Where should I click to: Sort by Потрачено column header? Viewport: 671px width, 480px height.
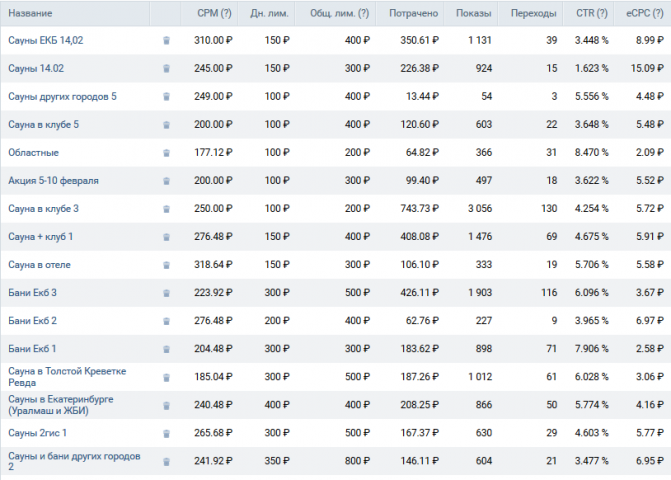pyautogui.click(x=413, y=13)
